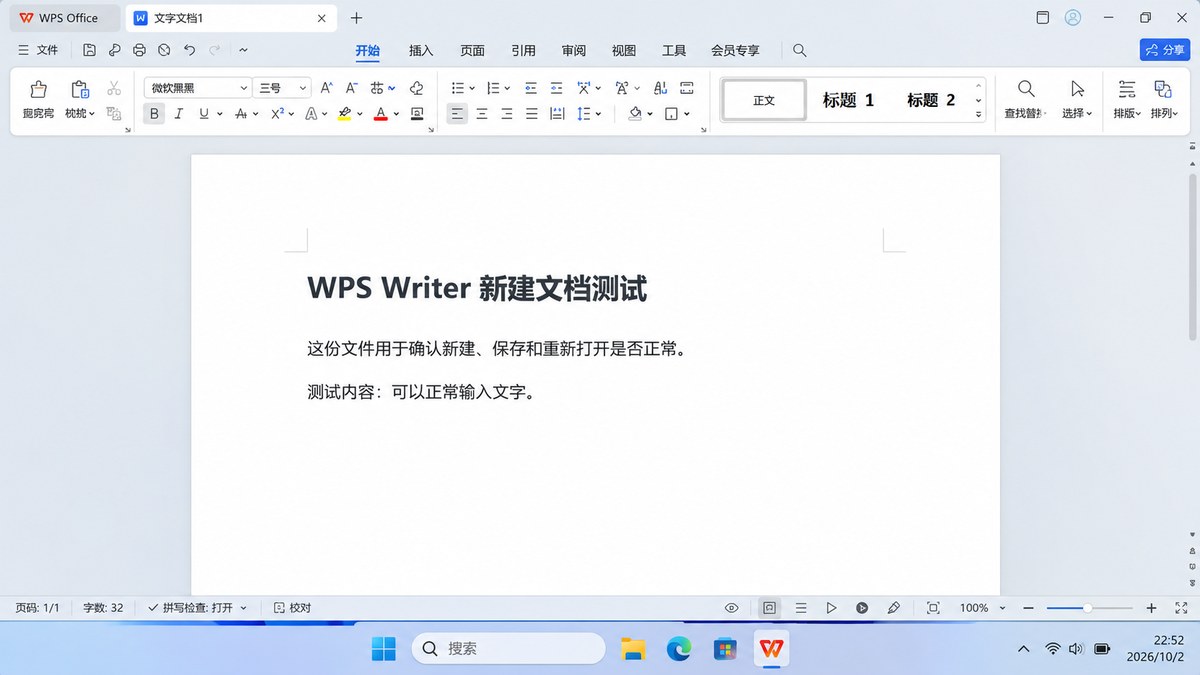Switch to the 视图 ribbon tab
This screenshot has height=675, width=1200.
tap(624, 50)
